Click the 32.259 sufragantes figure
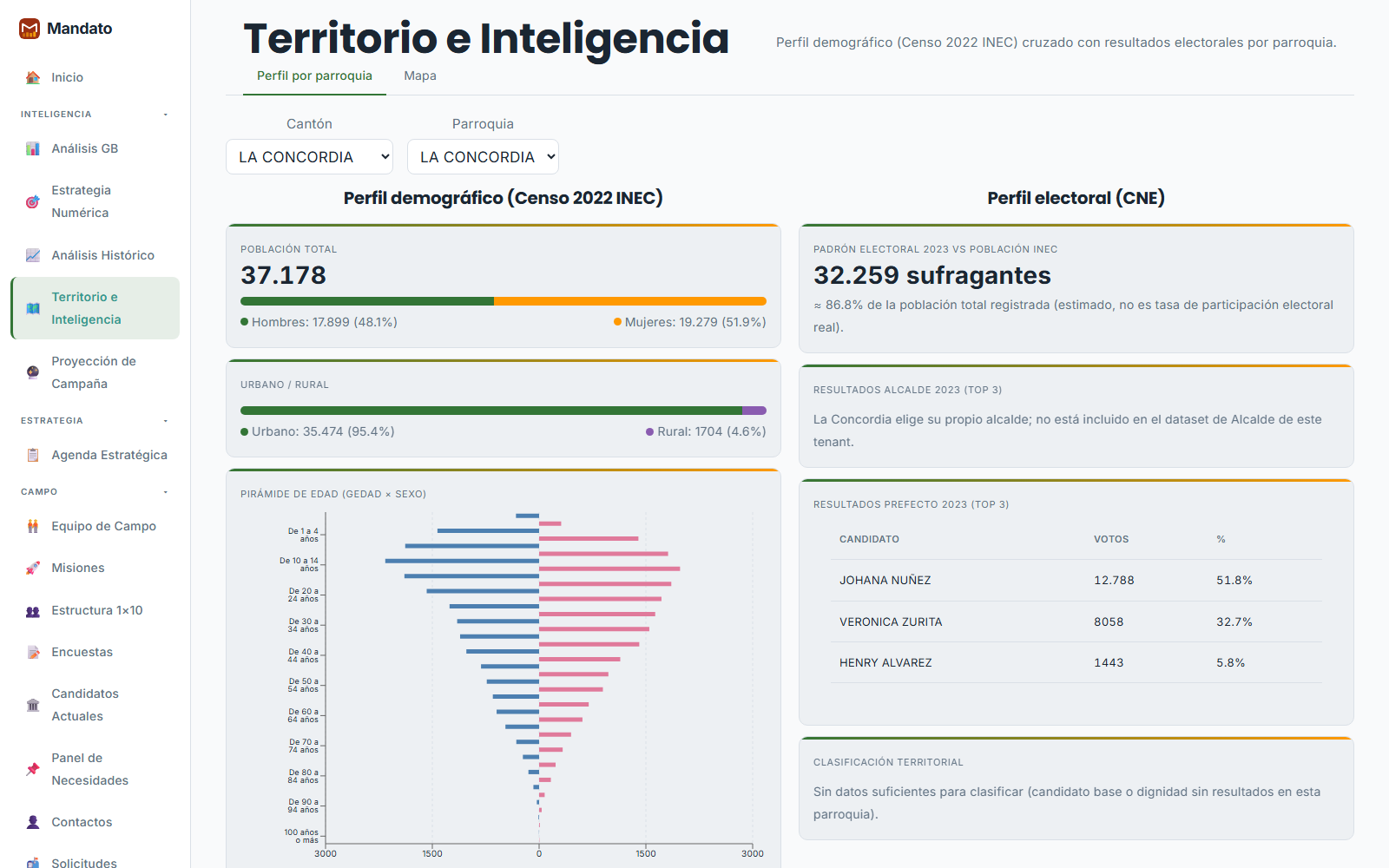The image size is (1389, 868). coord(932,275)
